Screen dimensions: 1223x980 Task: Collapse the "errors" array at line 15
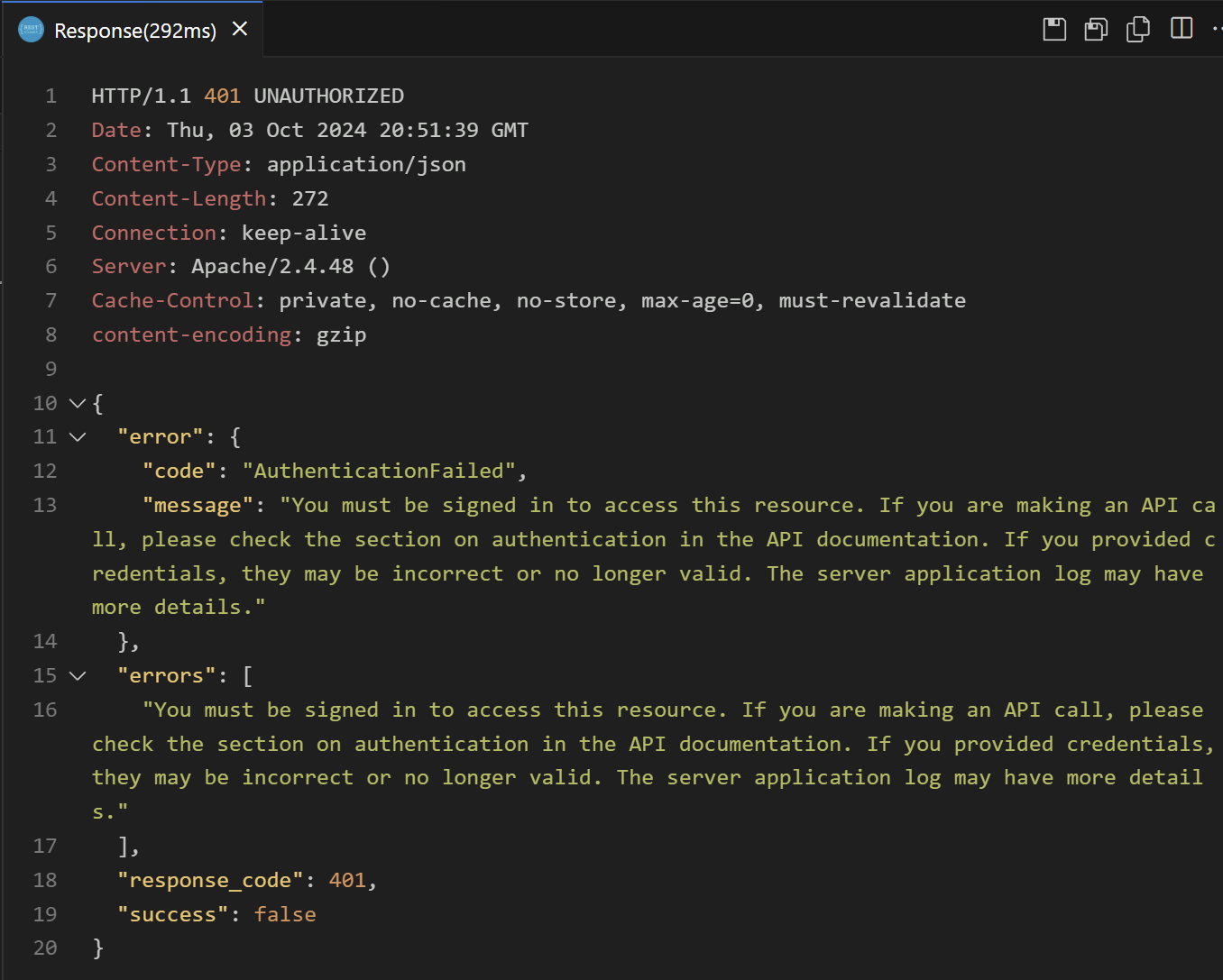[x=78, y=676]
